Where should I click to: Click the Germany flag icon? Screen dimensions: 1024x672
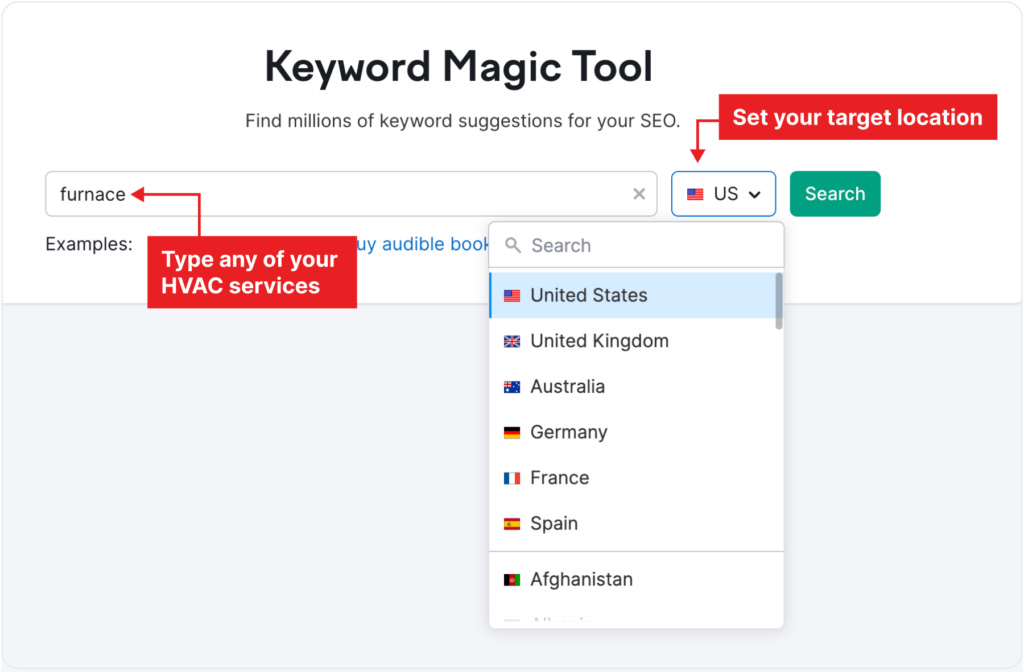pyautogui.click(x=512, y=432)
